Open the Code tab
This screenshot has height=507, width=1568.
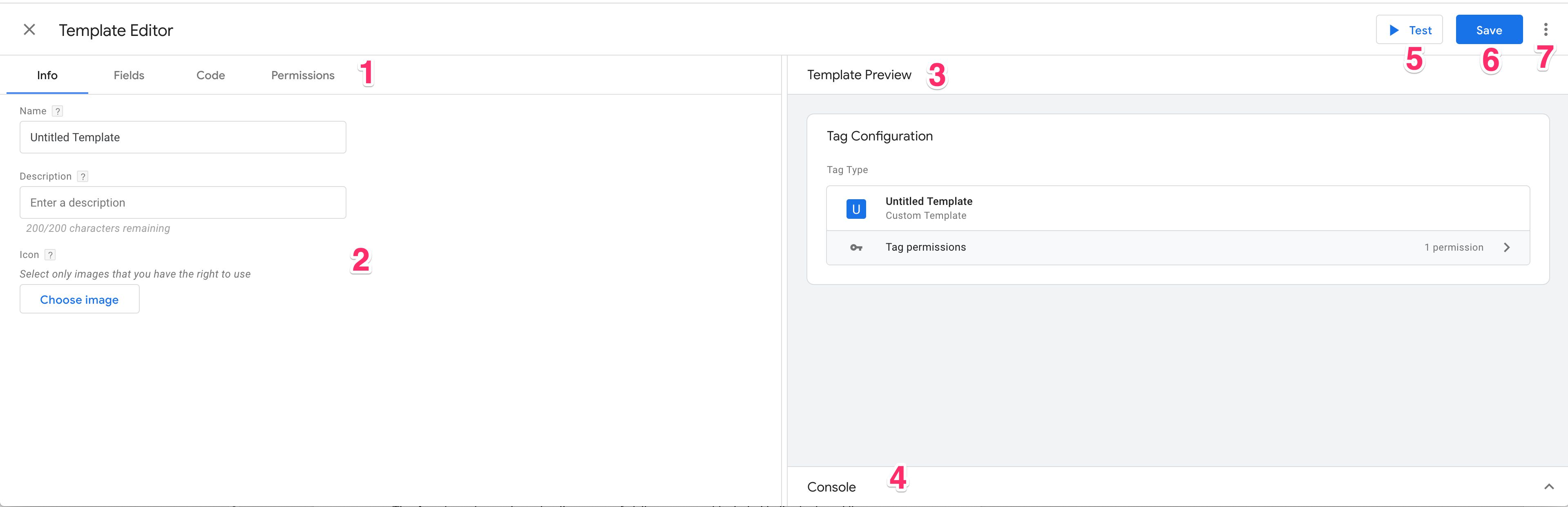pyautogui.click(x=211, y=76)
